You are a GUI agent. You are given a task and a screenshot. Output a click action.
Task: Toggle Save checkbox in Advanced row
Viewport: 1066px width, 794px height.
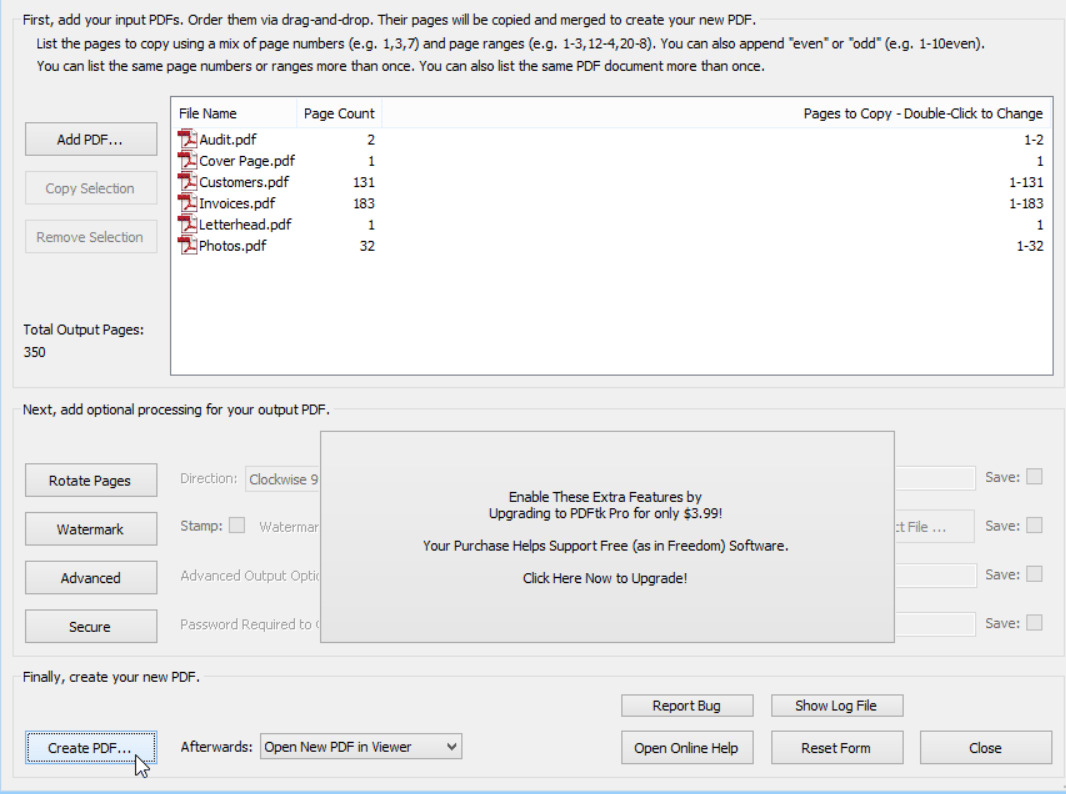[1034, 574]
